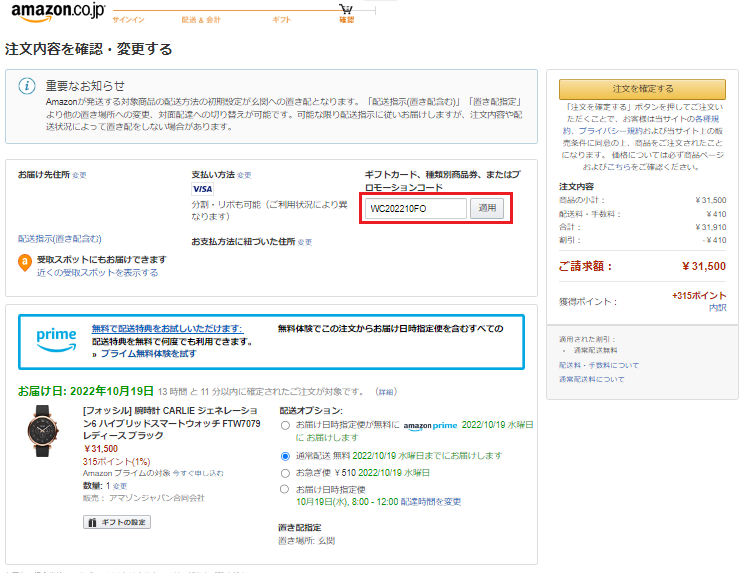
Task: Click ご請求額 total ￥31,500
Action: pyautogui.click(x=642, y=266)
